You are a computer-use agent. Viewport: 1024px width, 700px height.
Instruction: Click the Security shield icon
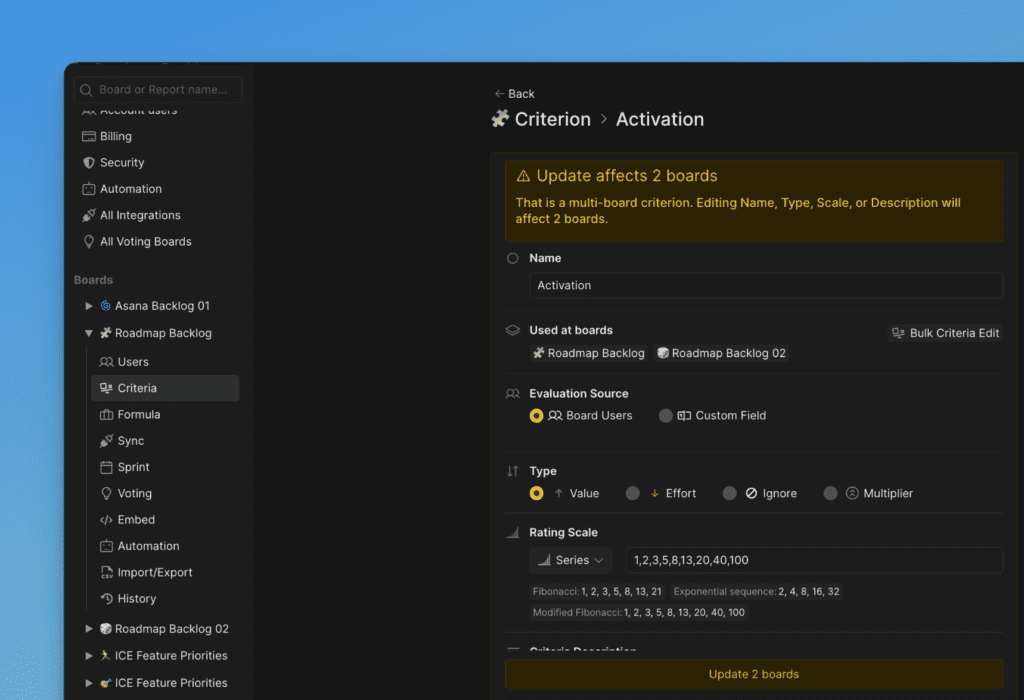click(89, 163)
